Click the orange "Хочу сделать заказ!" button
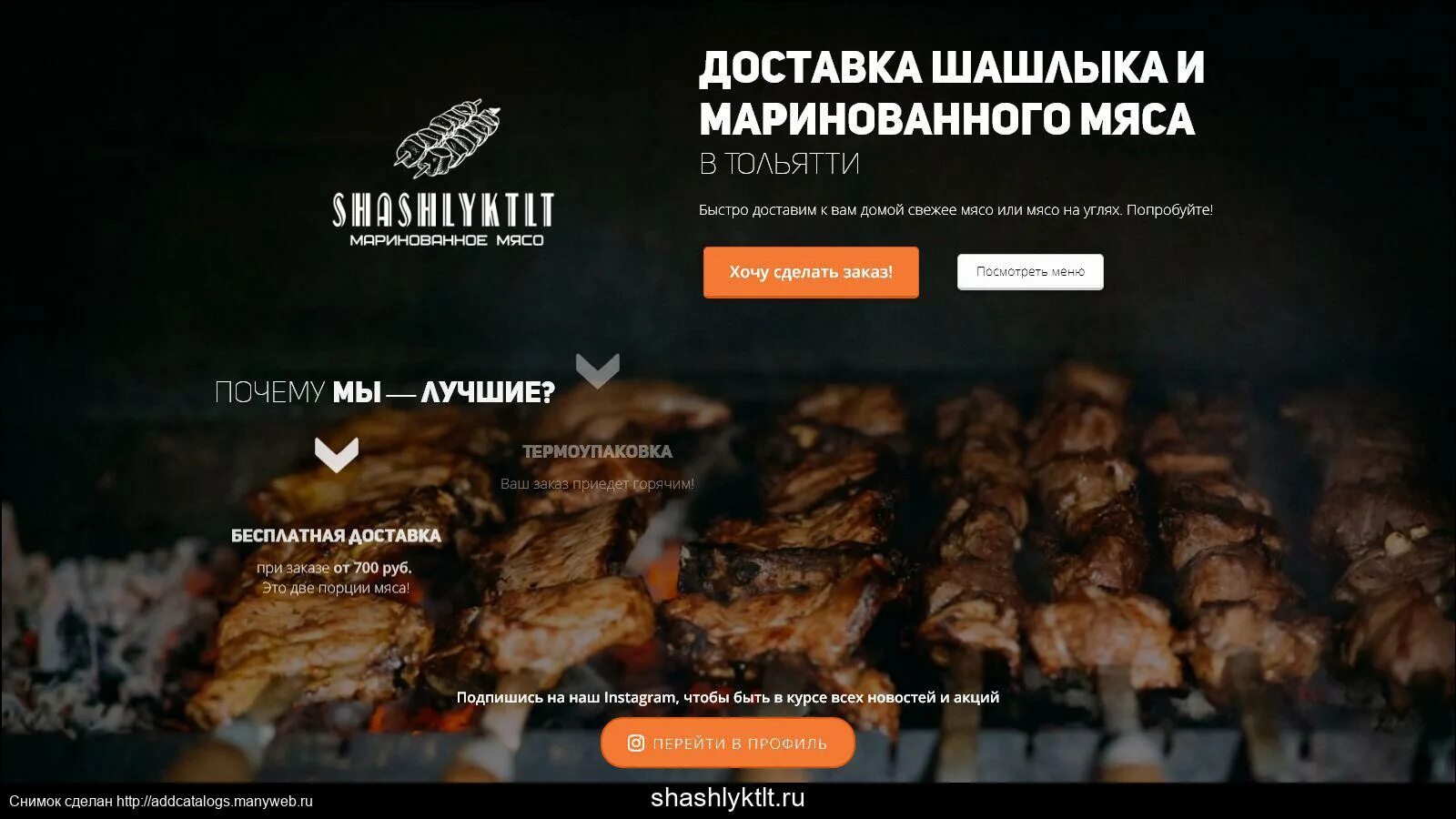Image resolution: width=1456 pixels, height=819 pixels. [811, 272]
